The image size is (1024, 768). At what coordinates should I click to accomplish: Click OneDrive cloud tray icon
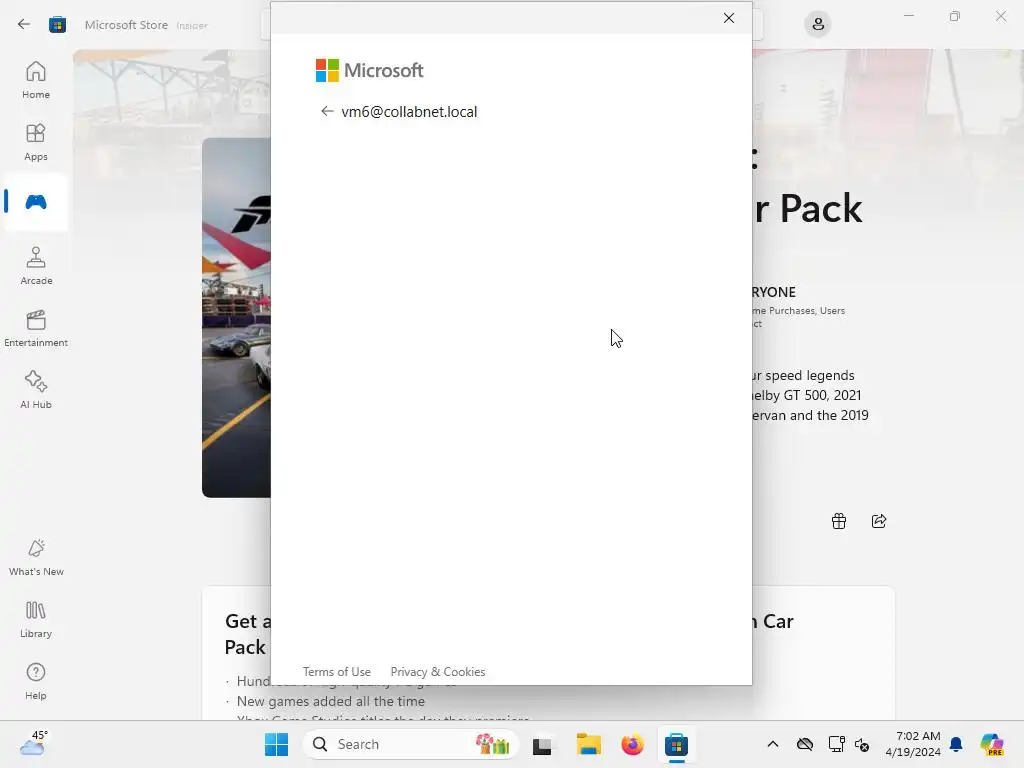(x=805, y=744)
